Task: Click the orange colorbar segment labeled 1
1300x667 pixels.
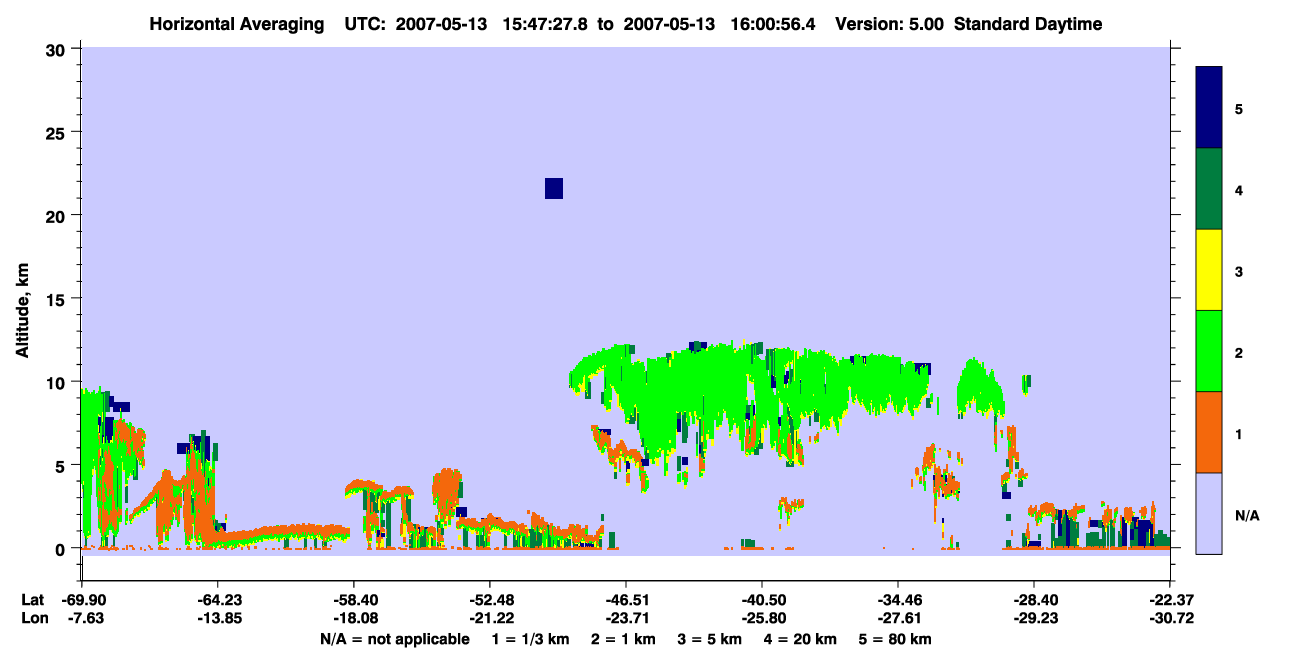Action: point(1209,432)
